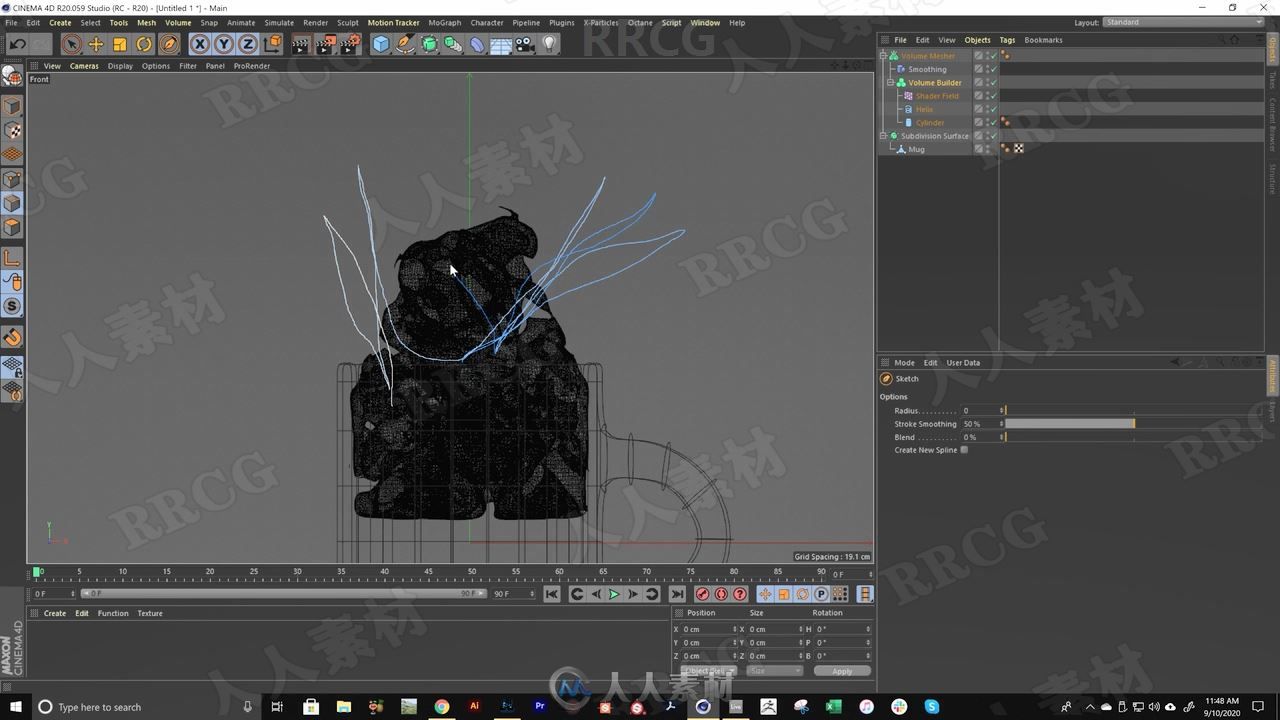Screen dimensions: 1280x720
Task: Open the deformer objects icon
Action: [477, 44]
